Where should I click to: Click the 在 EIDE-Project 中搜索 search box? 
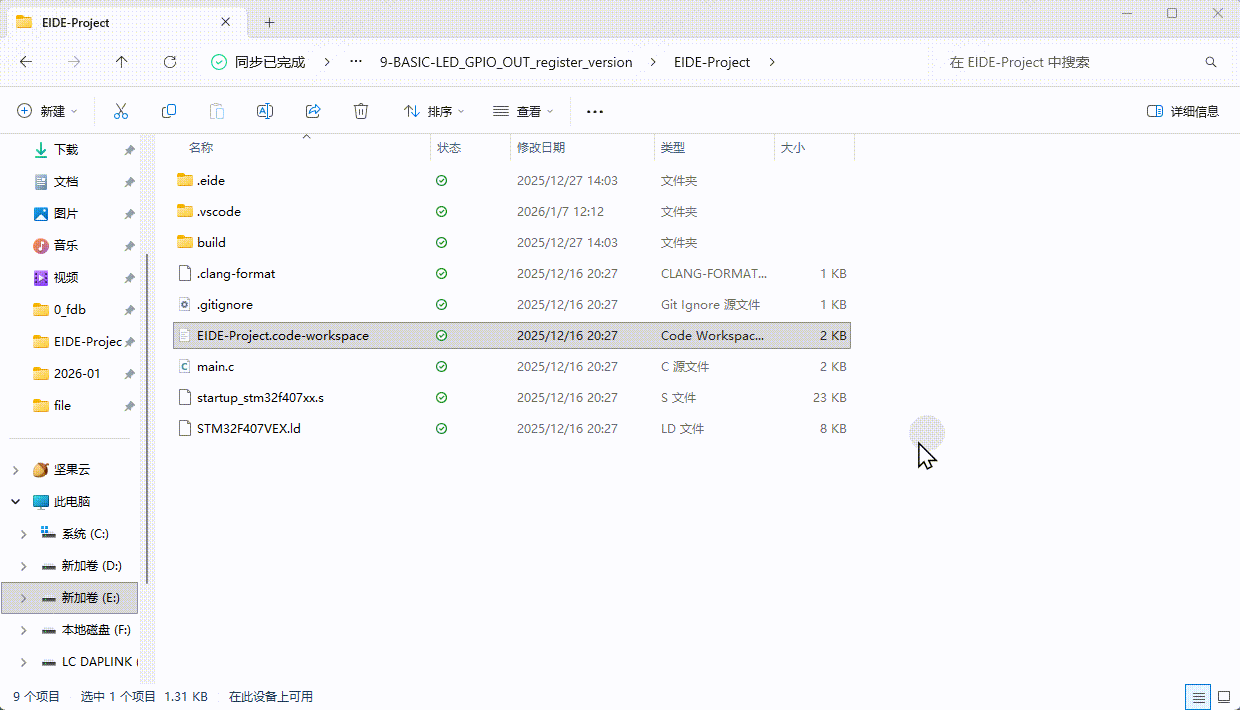click(x=1070, y=62)
